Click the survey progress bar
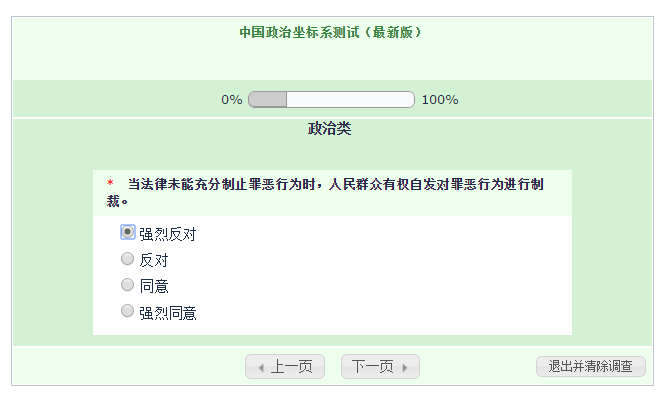666x406 pixels. (331, 99)
